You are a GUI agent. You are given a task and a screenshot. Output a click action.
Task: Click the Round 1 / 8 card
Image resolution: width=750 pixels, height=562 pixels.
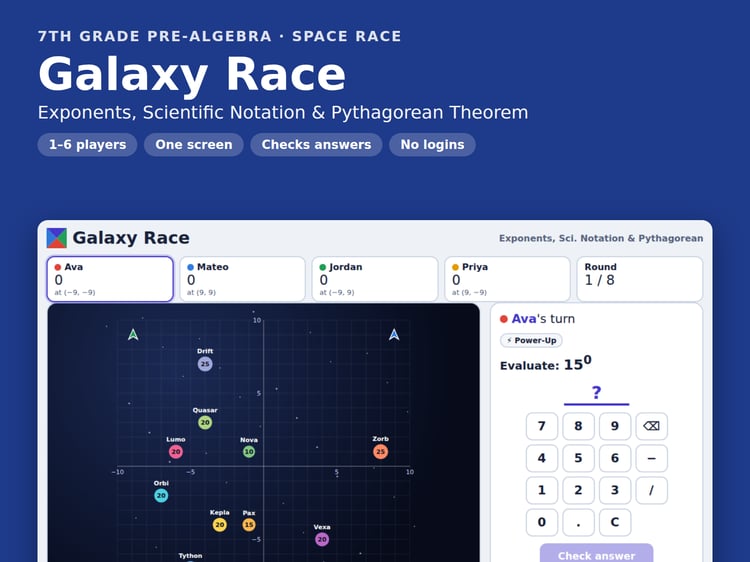(x=640, y=279)
